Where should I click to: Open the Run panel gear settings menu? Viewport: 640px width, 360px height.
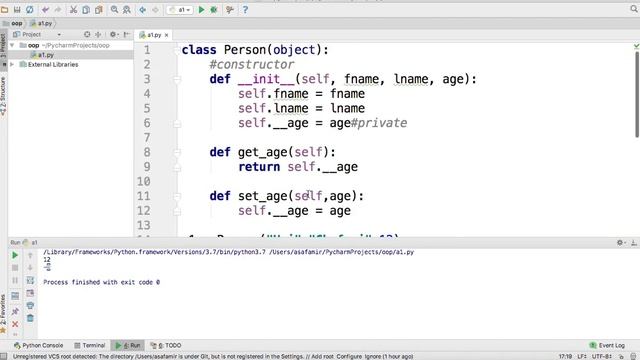[x=620, y=242]
